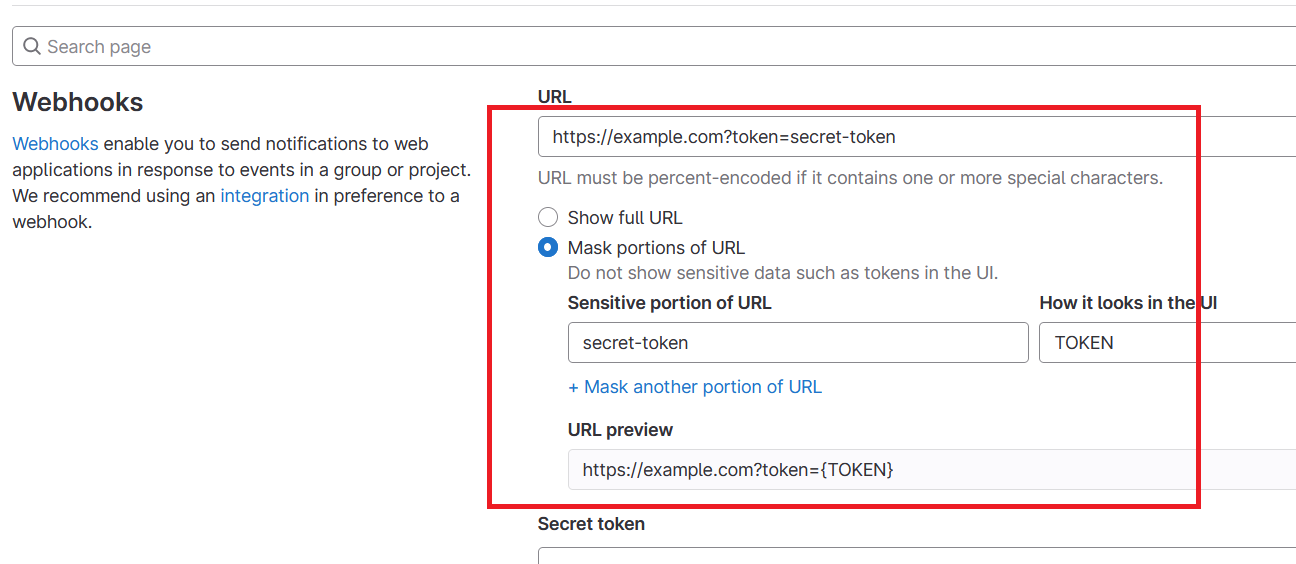Click the percent-encoded URL help text
Screen dimensions: 1296x564
[x=850, y=178]
